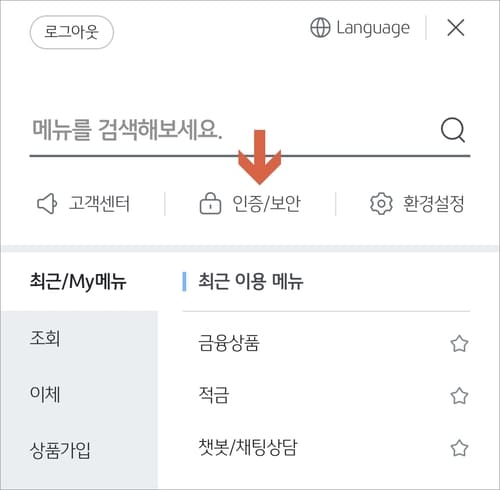500x490 pixels.
Task: Toggle the favorite star for 챗봇/채팅상담
Action: [459, 448]
